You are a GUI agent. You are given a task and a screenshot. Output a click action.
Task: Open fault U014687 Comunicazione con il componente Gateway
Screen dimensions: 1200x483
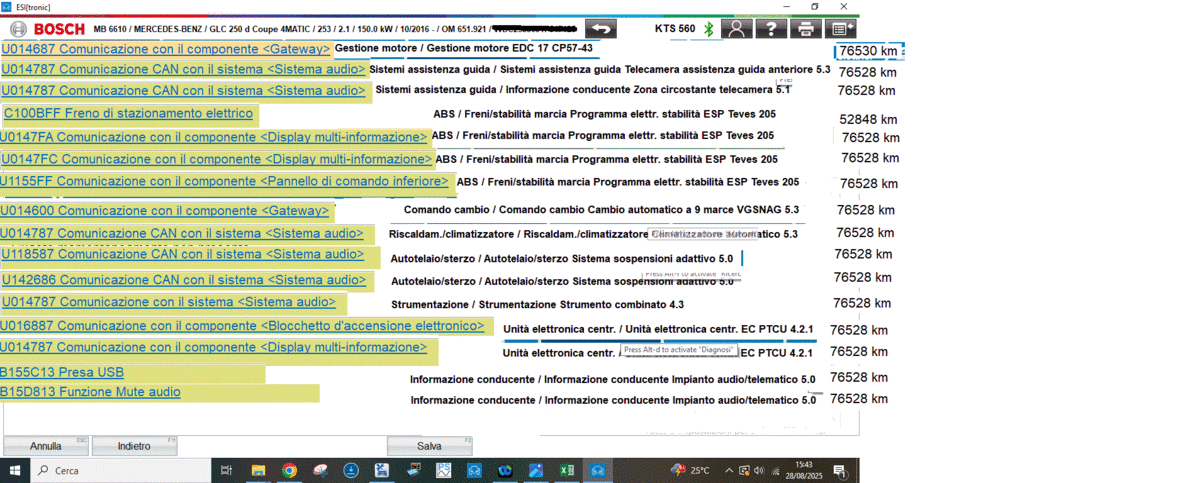click(x=165, y=48)
